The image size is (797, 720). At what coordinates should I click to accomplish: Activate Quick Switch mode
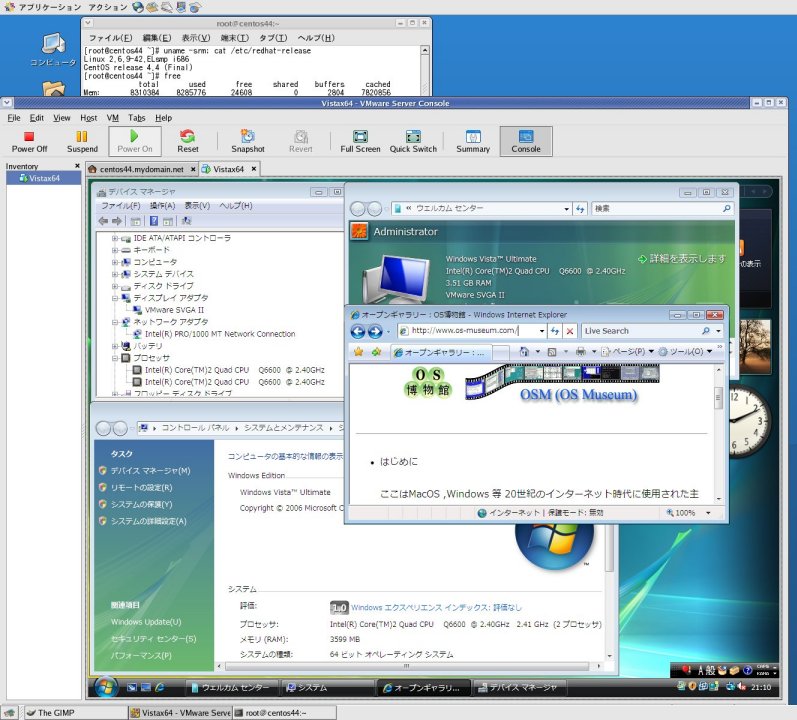413,141
